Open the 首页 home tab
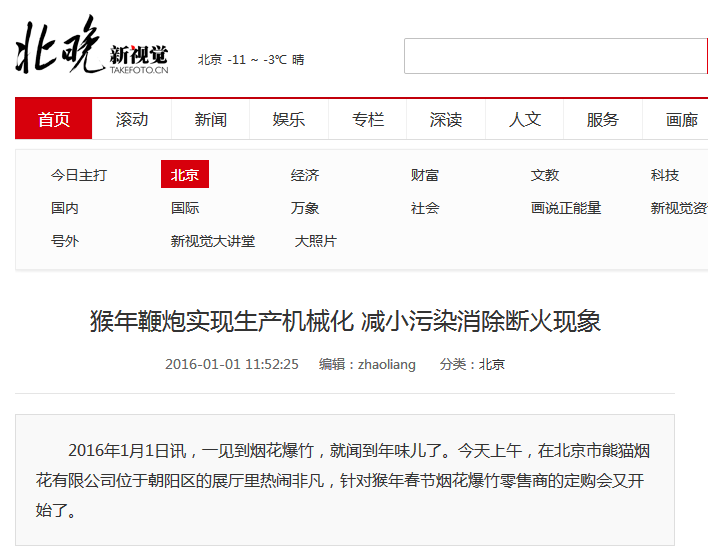The height and width of the screenshot is (554, 708). [54, 119]
